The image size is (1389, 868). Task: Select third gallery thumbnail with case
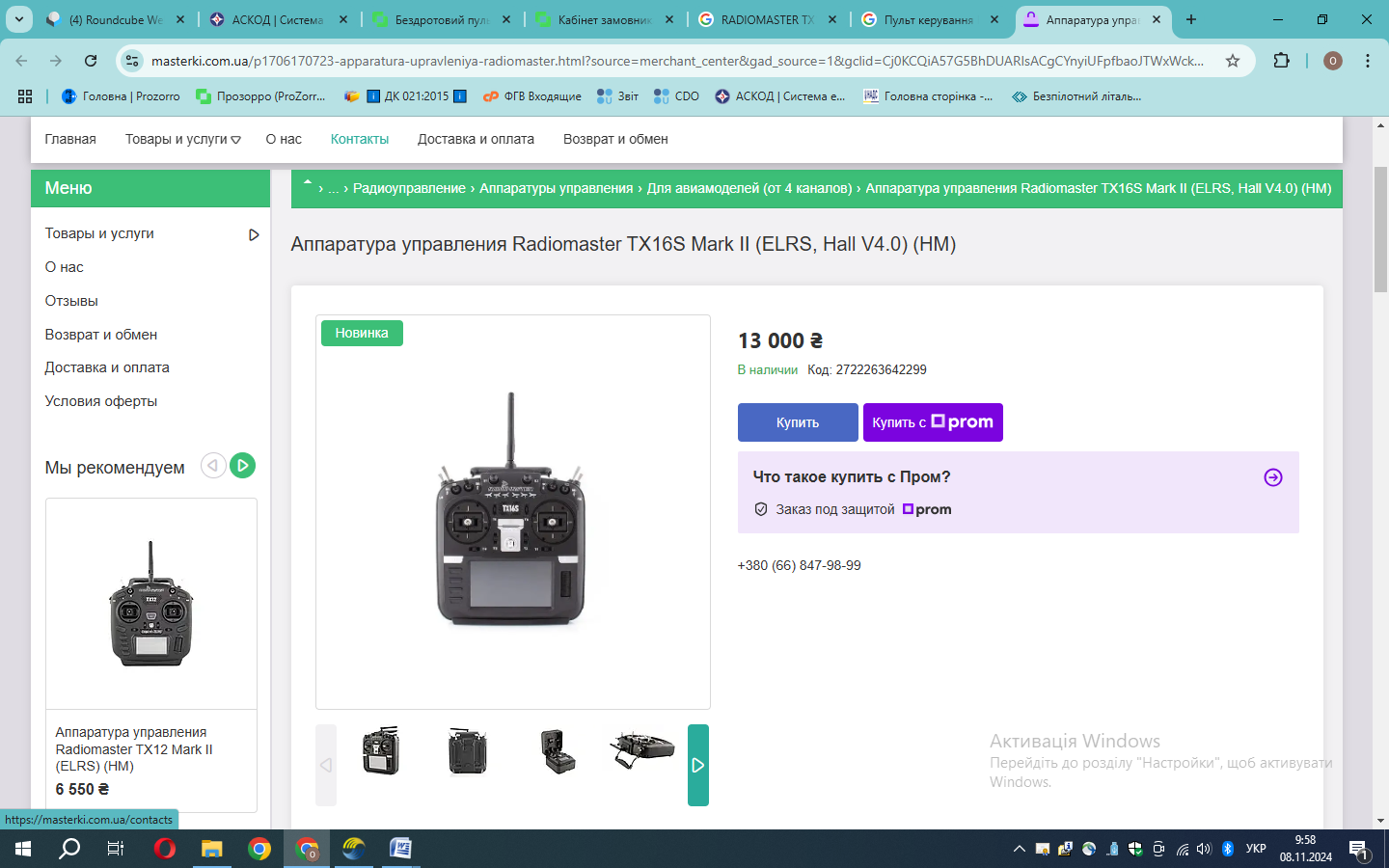[x=557, y=750]
